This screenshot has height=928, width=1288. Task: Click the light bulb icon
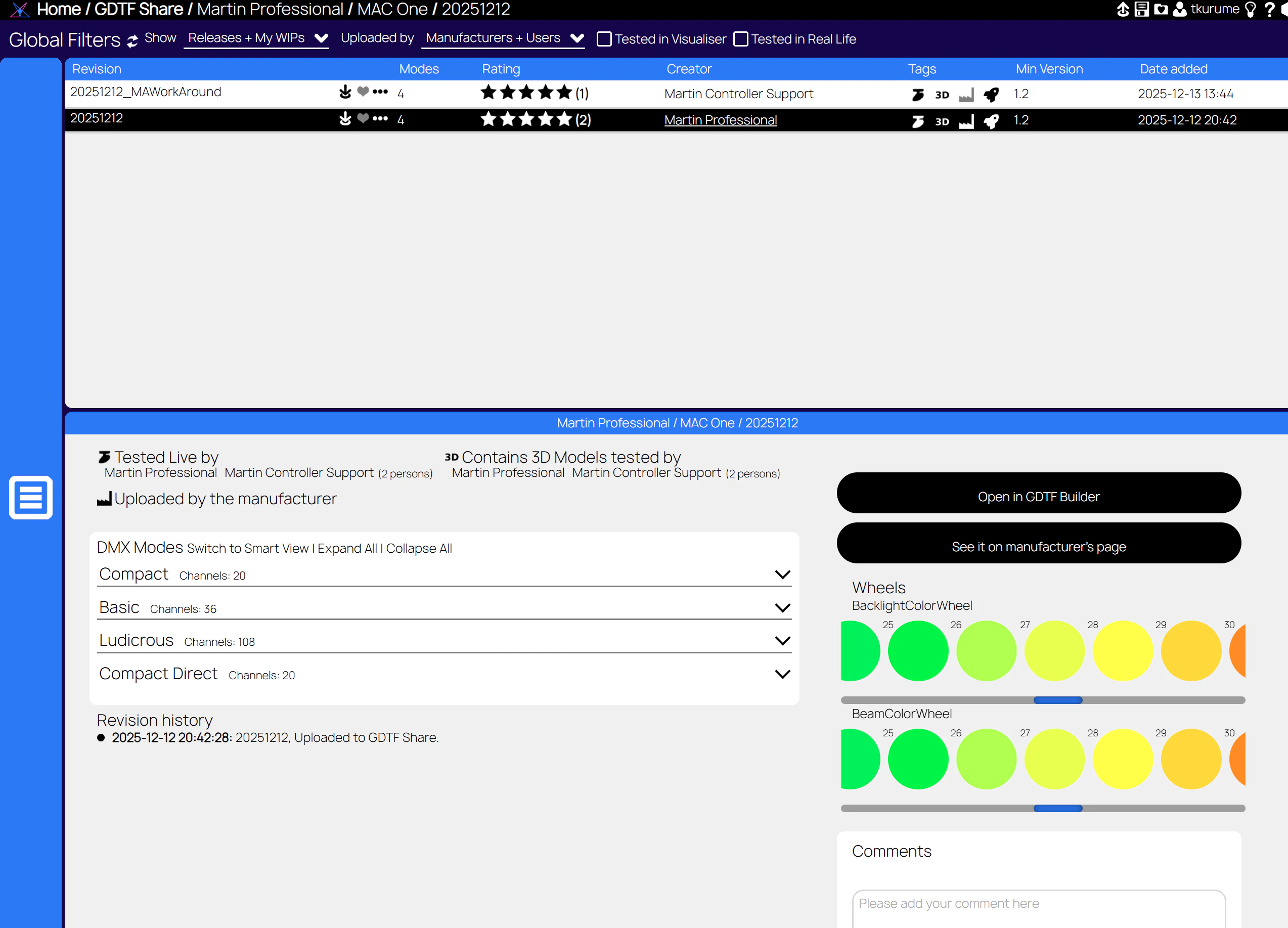[1250, 10]
